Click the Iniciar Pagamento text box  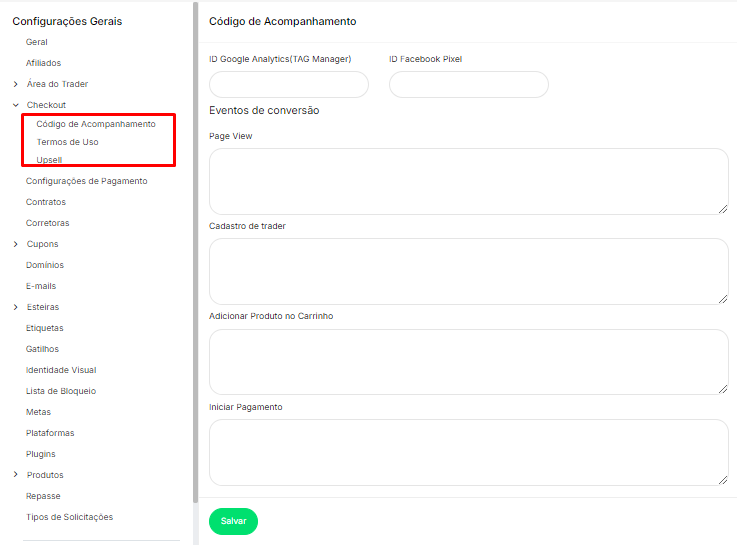point(468,452)
